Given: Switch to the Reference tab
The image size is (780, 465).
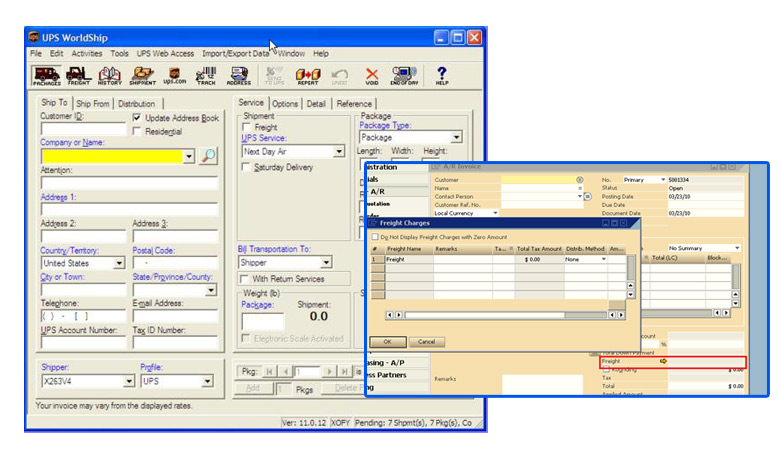Looking at the screenshot, I should pyautogui.click(x=354, y=103).
